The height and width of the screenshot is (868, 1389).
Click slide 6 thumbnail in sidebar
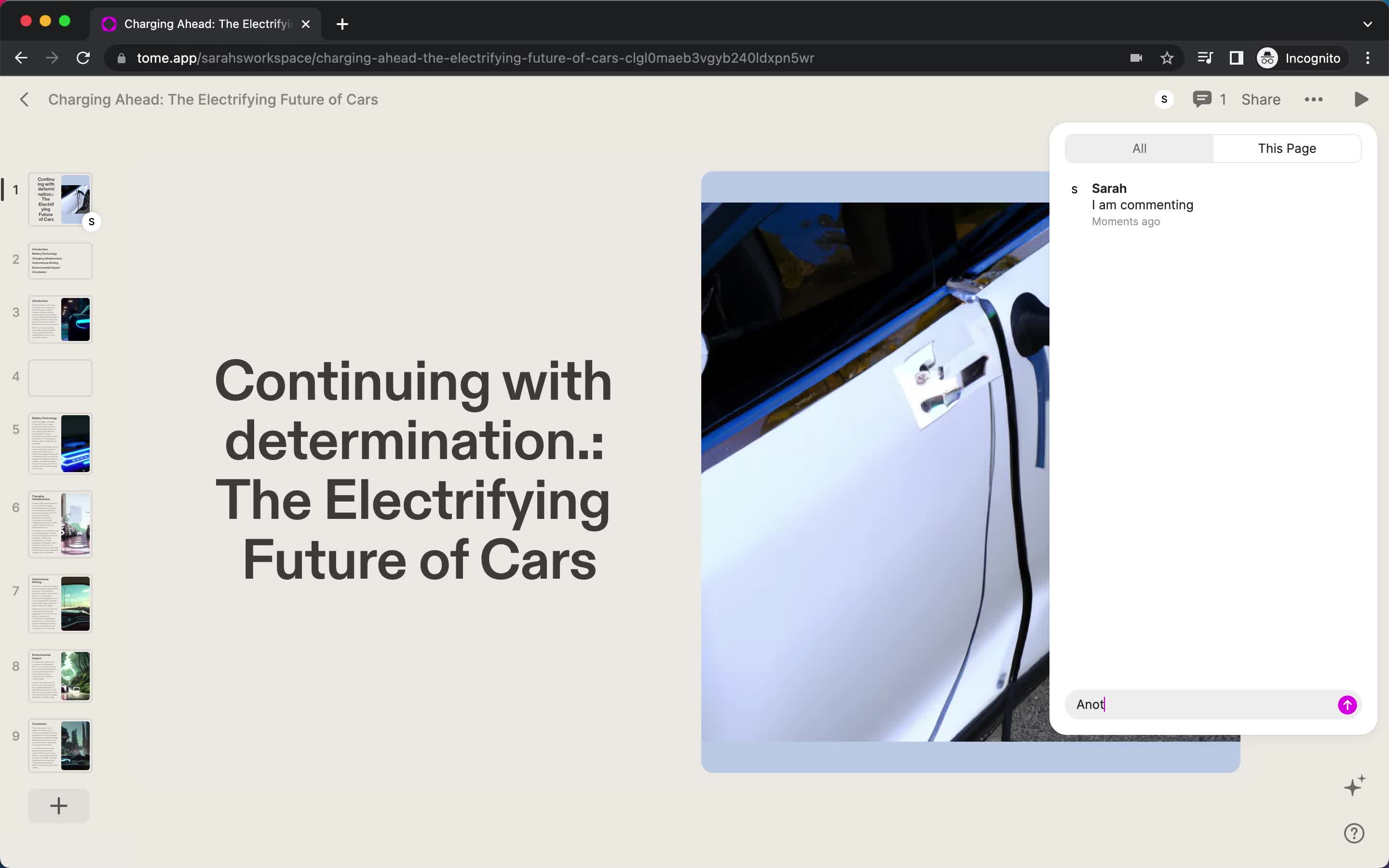58,522
